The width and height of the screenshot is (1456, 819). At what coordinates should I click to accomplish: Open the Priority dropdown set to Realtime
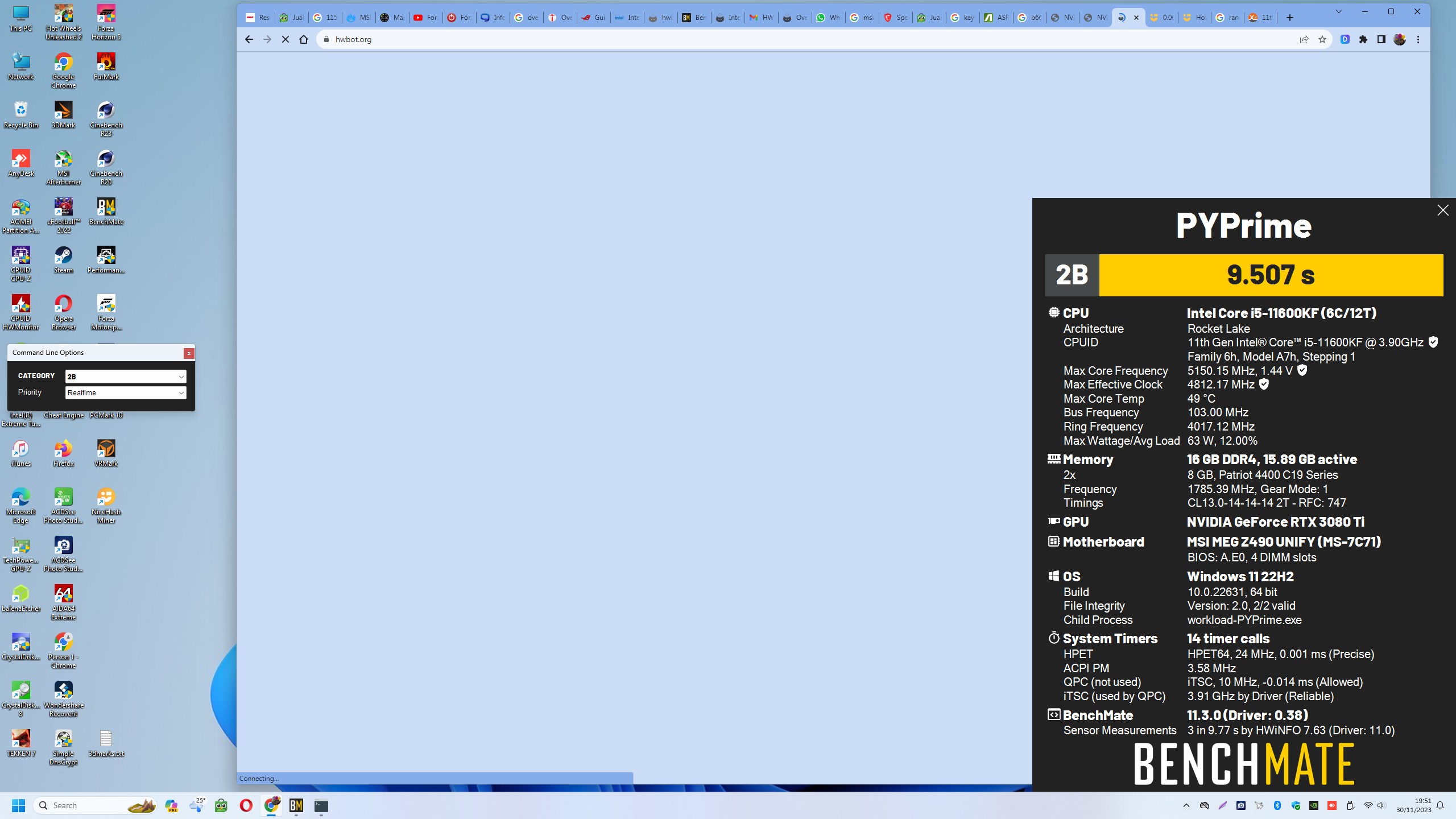point(126,392)
